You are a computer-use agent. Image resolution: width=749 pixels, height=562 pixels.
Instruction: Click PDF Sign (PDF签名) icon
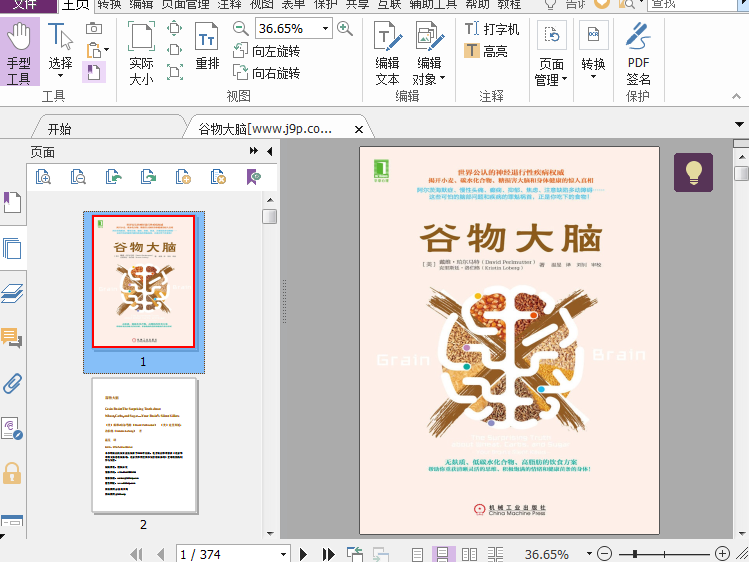pos(638,54)
